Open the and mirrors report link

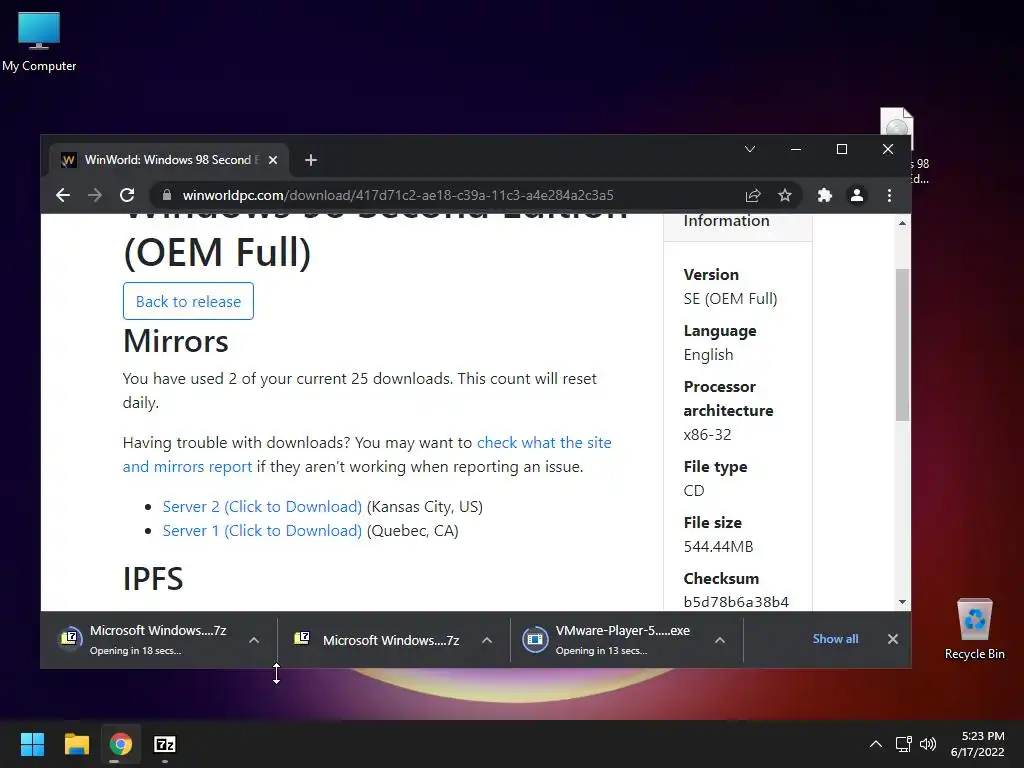[187, 467]
